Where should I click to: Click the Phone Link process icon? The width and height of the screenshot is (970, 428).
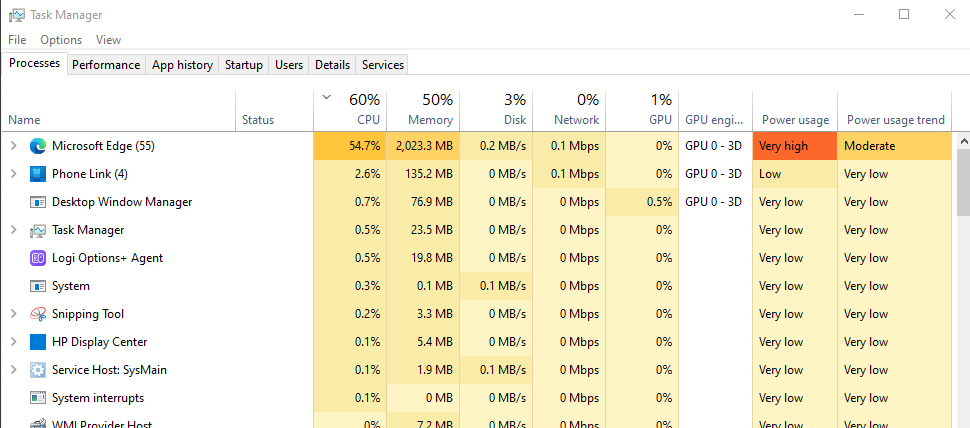tap(38, 174)
